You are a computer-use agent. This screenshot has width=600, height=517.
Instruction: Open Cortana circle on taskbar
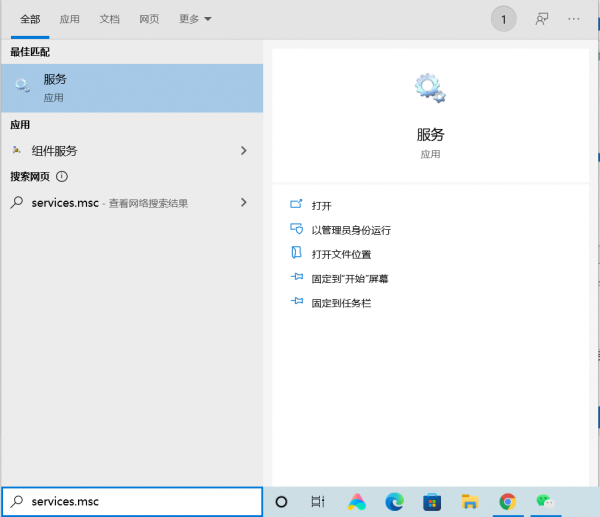tap(281, 502)
